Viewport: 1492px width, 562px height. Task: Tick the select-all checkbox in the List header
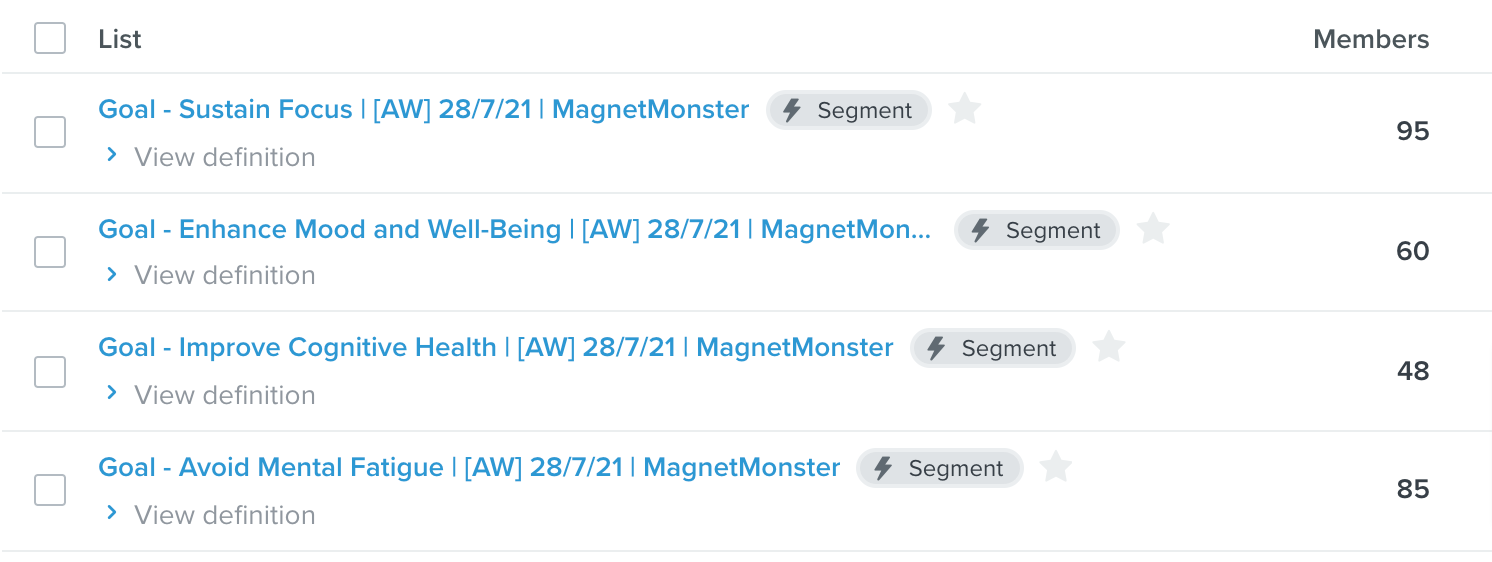pos(50,38)
